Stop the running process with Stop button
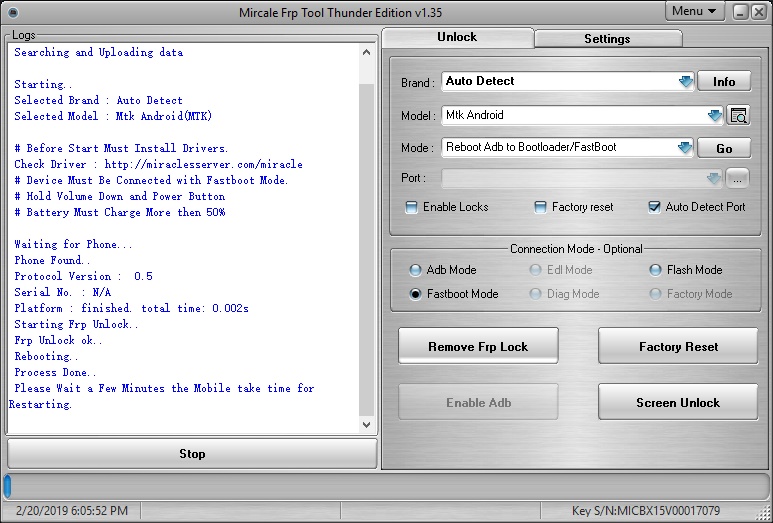The height and width of the screenshot is (523, 773). click(192, 453)
